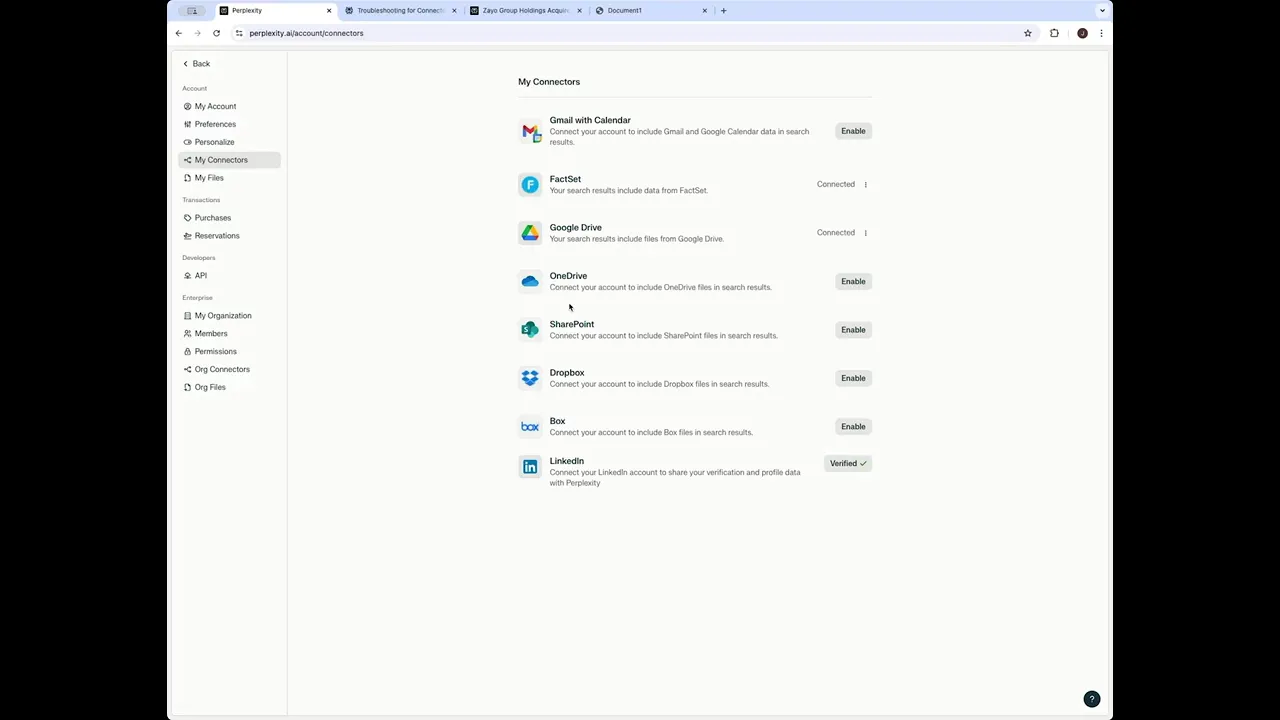Open Purchases in sidebar
This screenshot has height=720, width=1280.
click(229, 218)
